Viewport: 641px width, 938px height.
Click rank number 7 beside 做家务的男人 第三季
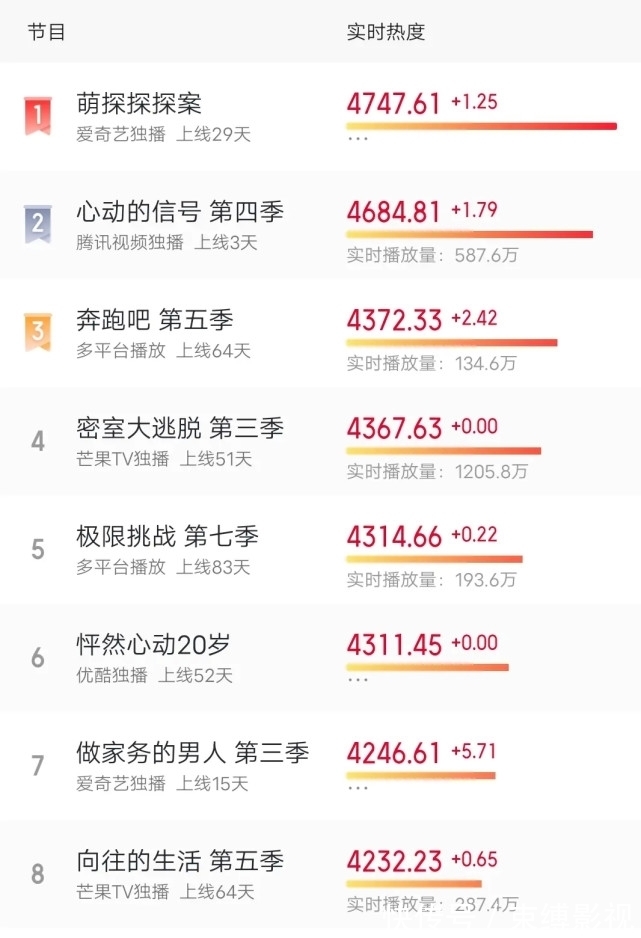pyautogui.click(x=37, y=766)
